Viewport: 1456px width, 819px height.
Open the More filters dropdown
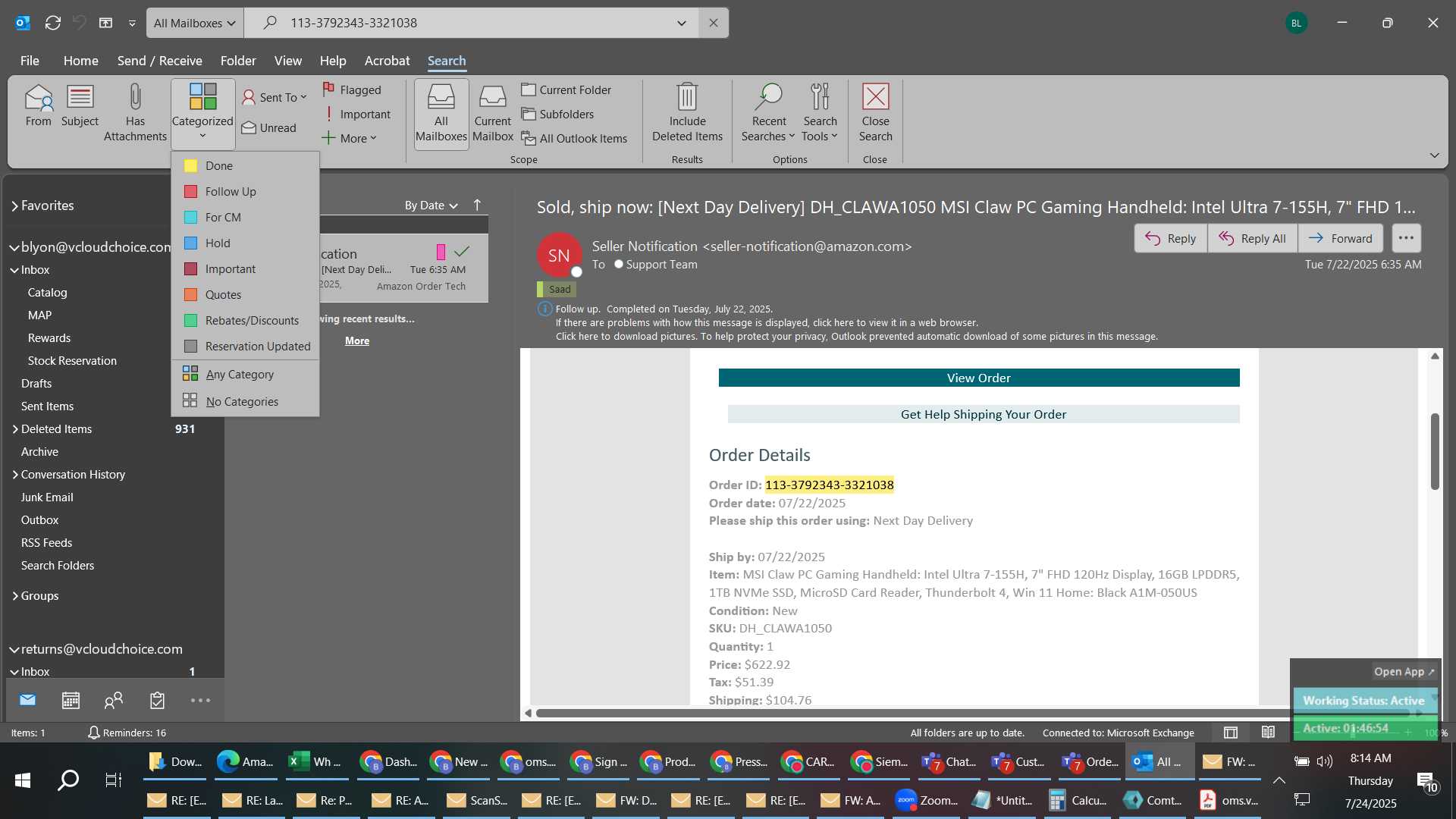coord(349,138)
